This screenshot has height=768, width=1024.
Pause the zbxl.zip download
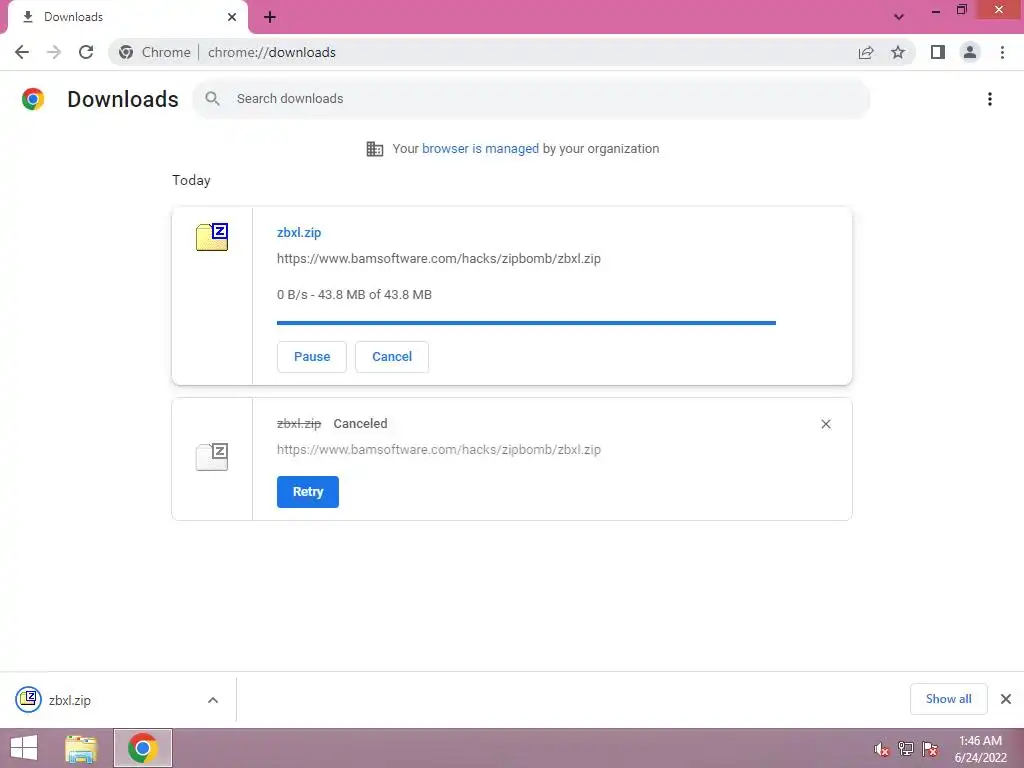click(312, 357)
